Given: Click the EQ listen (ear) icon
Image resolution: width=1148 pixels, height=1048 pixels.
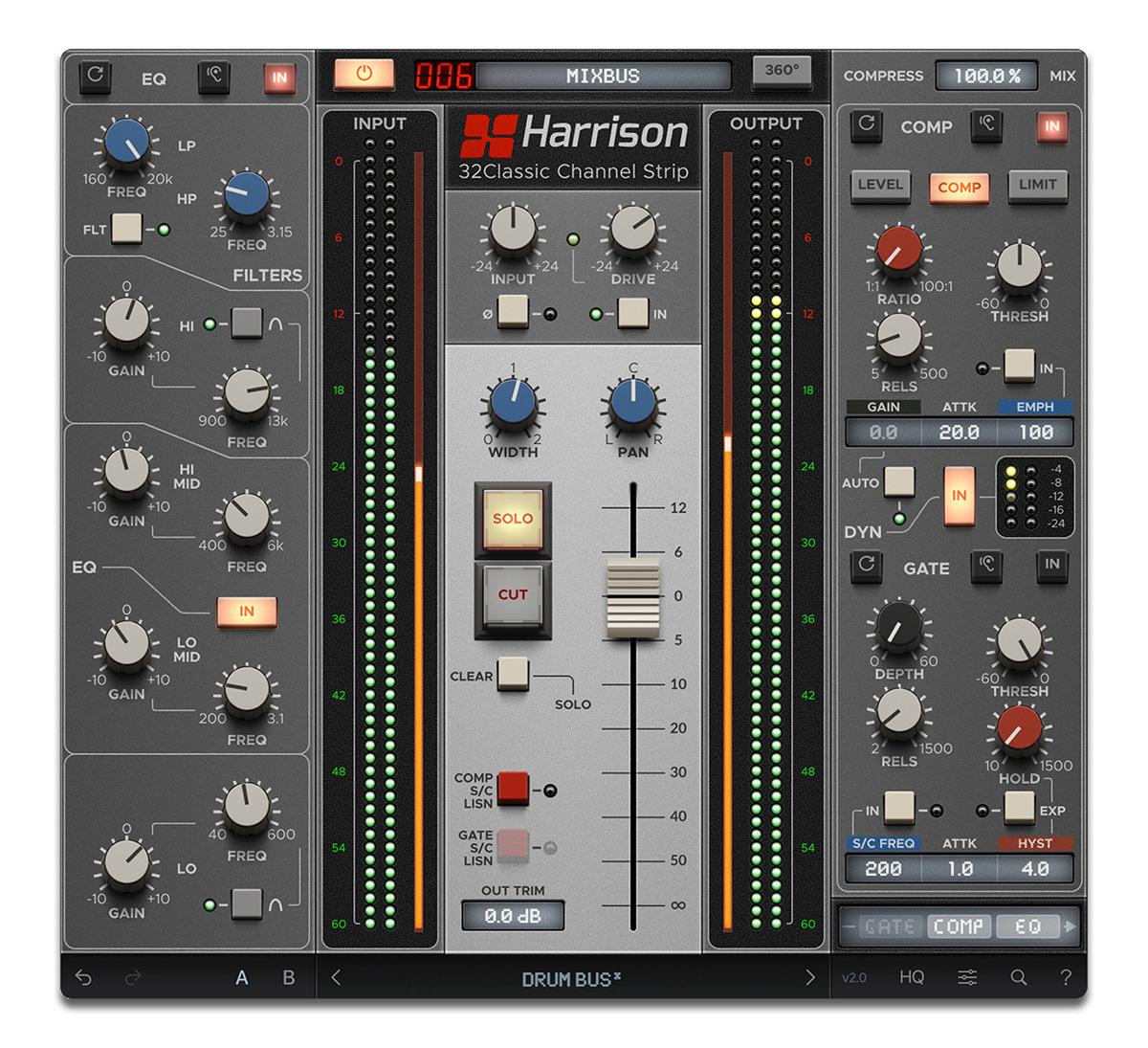Looking at the screenshot, I should click(214, 76).
